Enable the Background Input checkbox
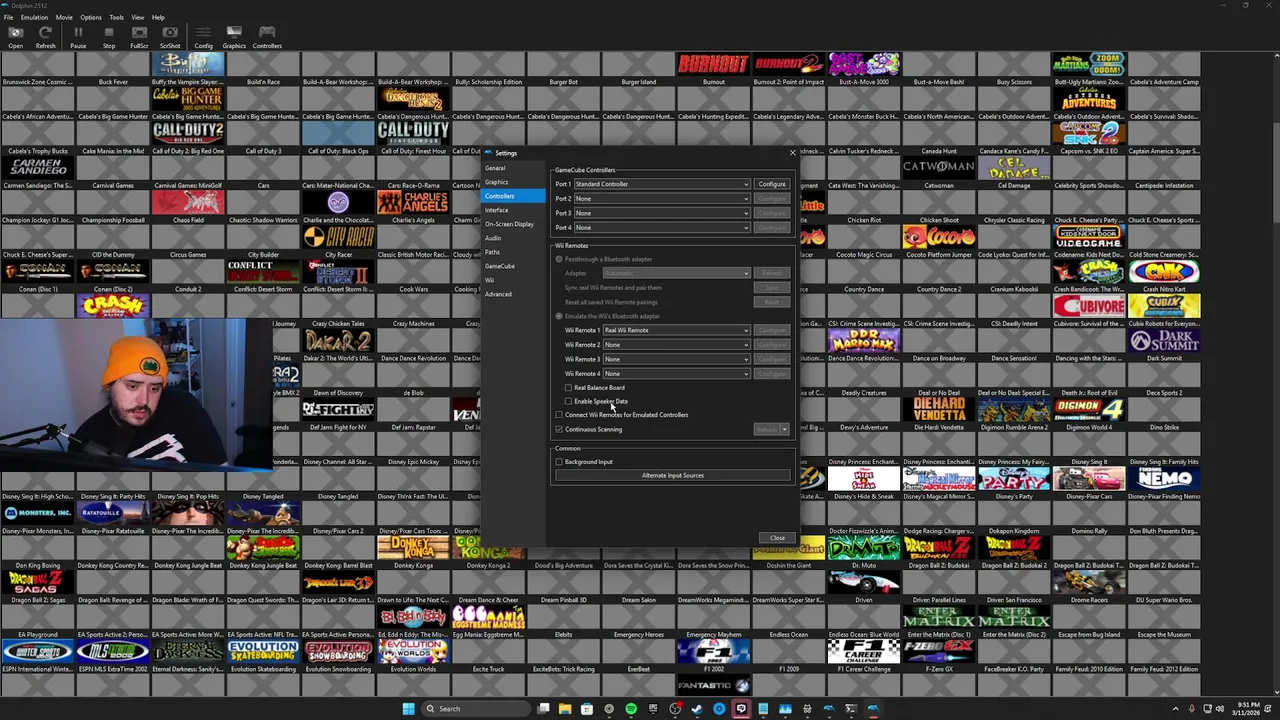The height and width of the screenshot is (720, 1280). (559, 462)
